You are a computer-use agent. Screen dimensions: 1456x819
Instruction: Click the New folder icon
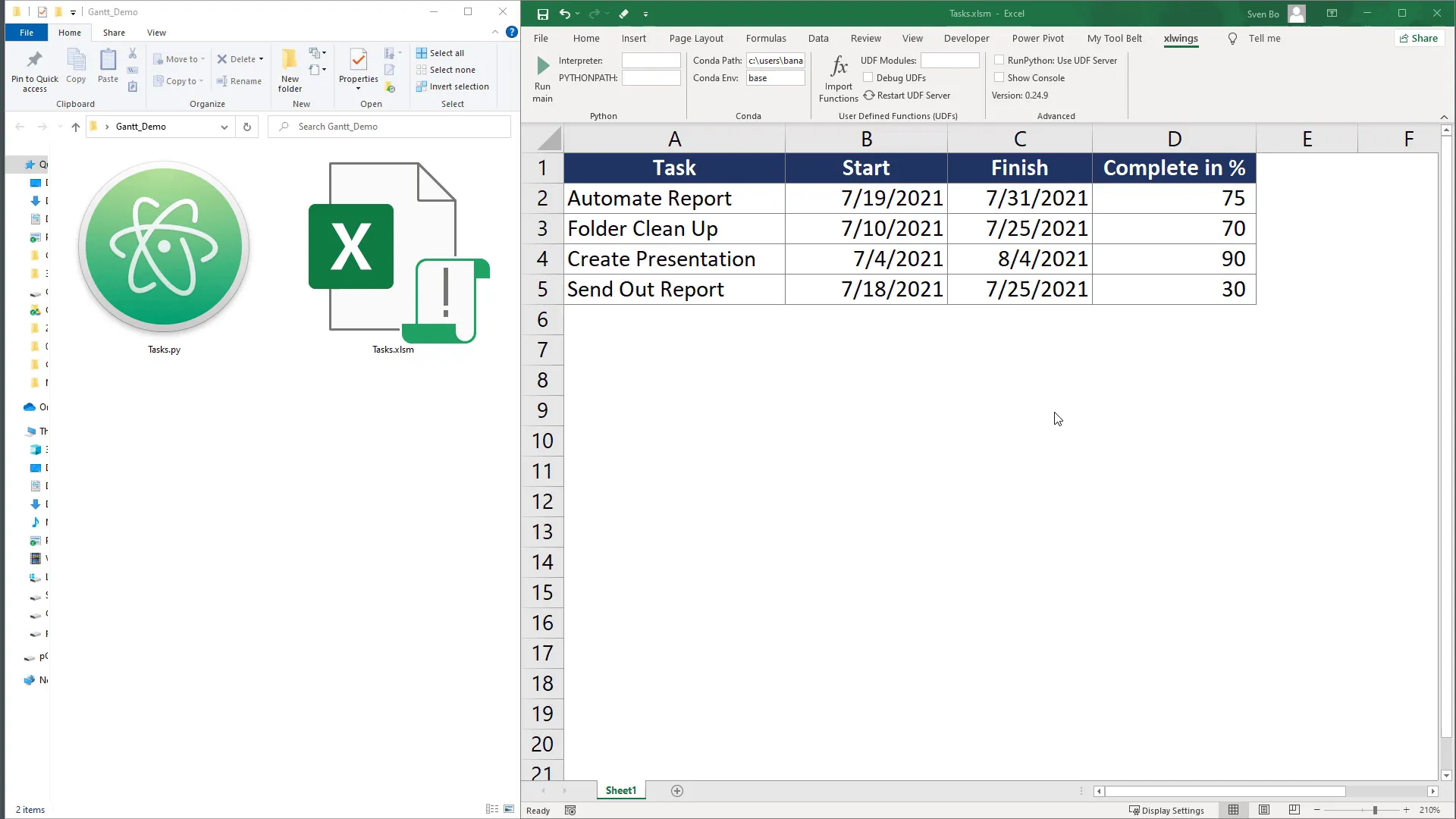point(289,67)
